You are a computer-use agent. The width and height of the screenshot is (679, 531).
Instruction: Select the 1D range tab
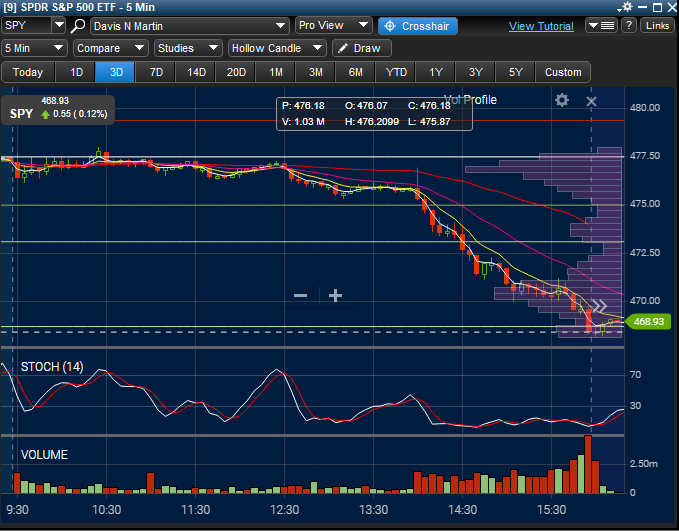(76, 72)
